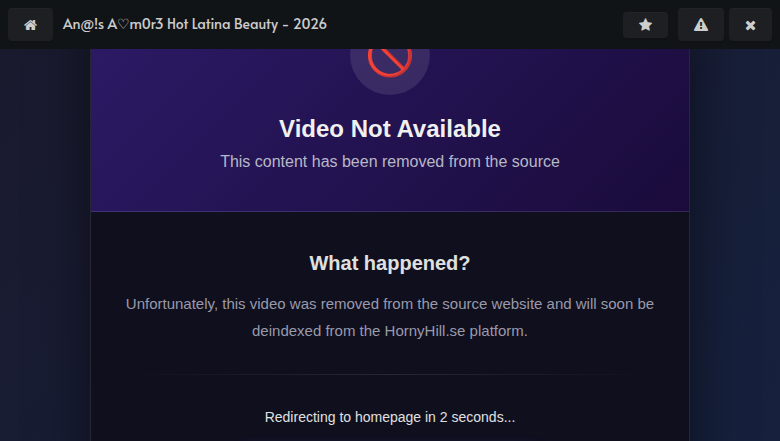Click the 'What happened?' heading

click(389, 263)
